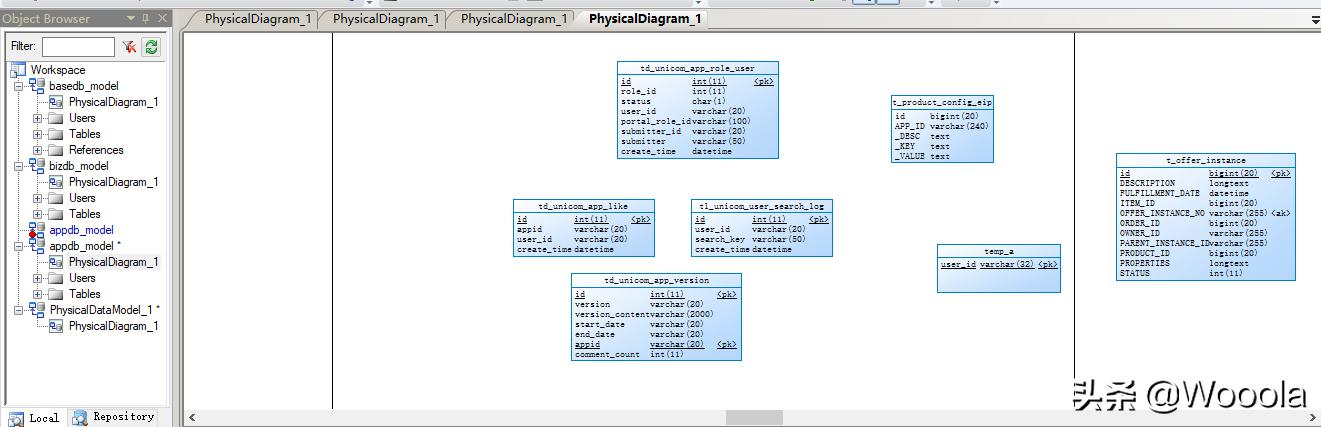Close the Object Browser panel

coord(161,18)
